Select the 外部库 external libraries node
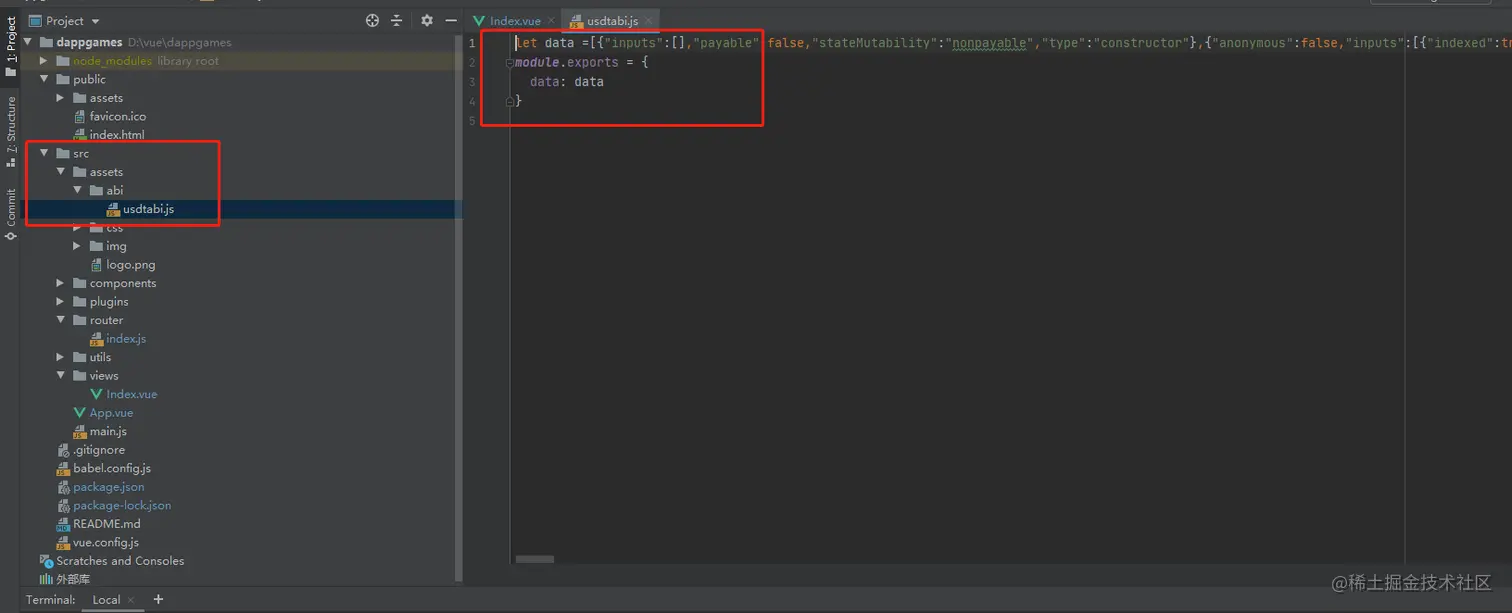The height and width of the screenshot is (613, 1512). click(x=72, y=579)
